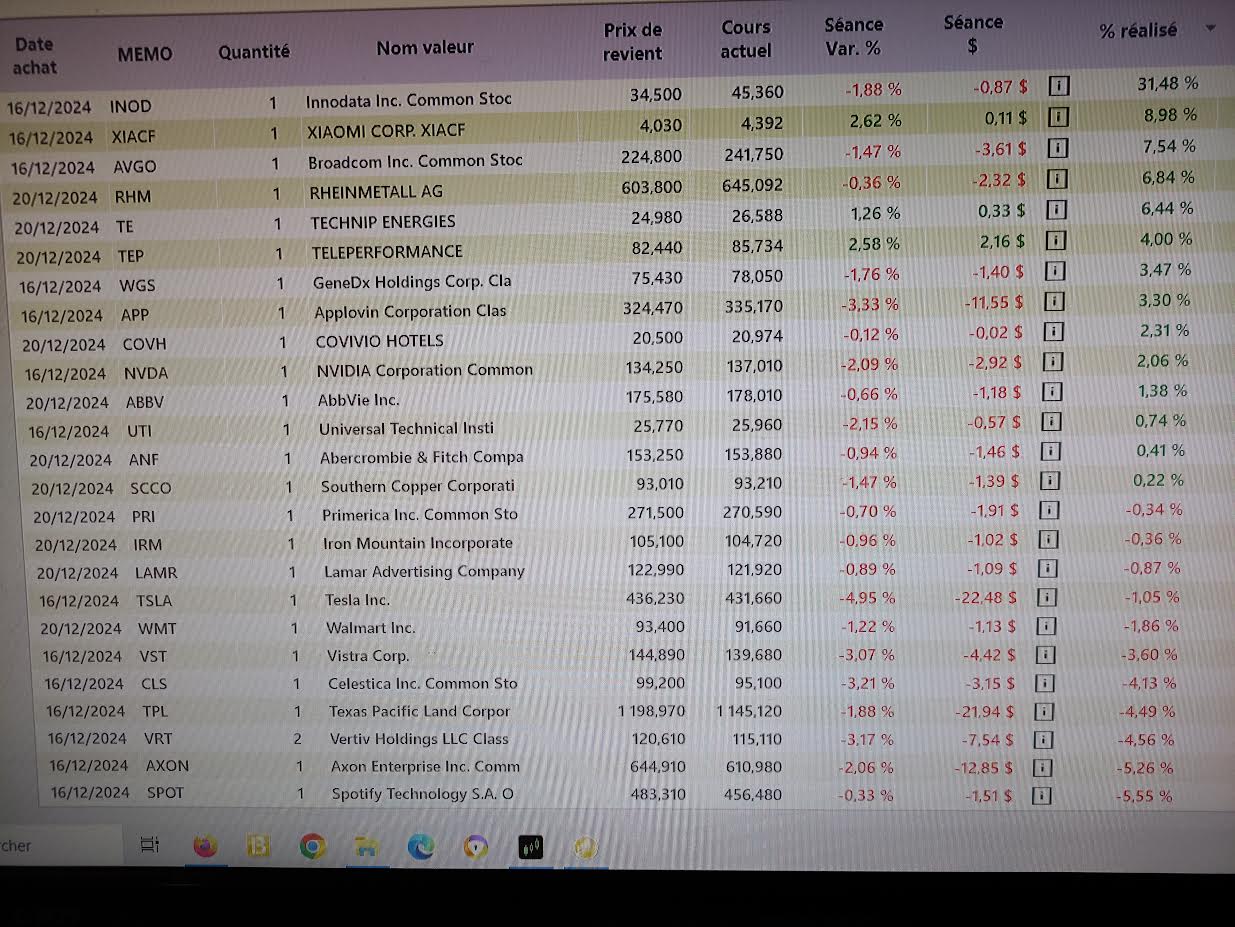The height and width of the screenshot is (927, 1235).
Task: Click the "645,092" current price cell
Action: [754, 185]
